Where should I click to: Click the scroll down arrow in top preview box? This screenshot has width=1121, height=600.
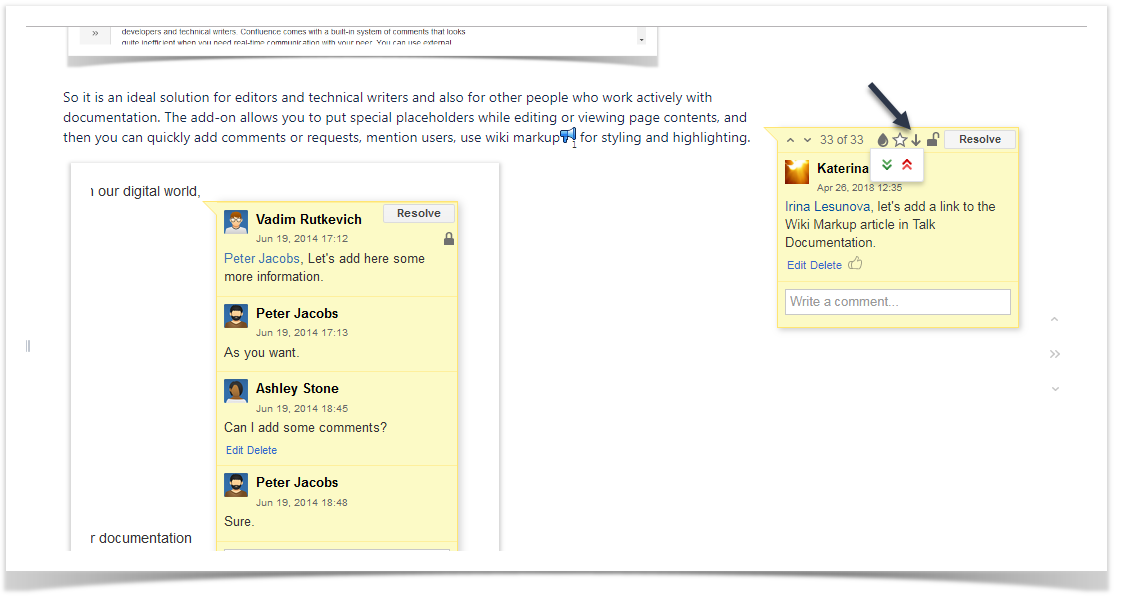pos(641,40)
